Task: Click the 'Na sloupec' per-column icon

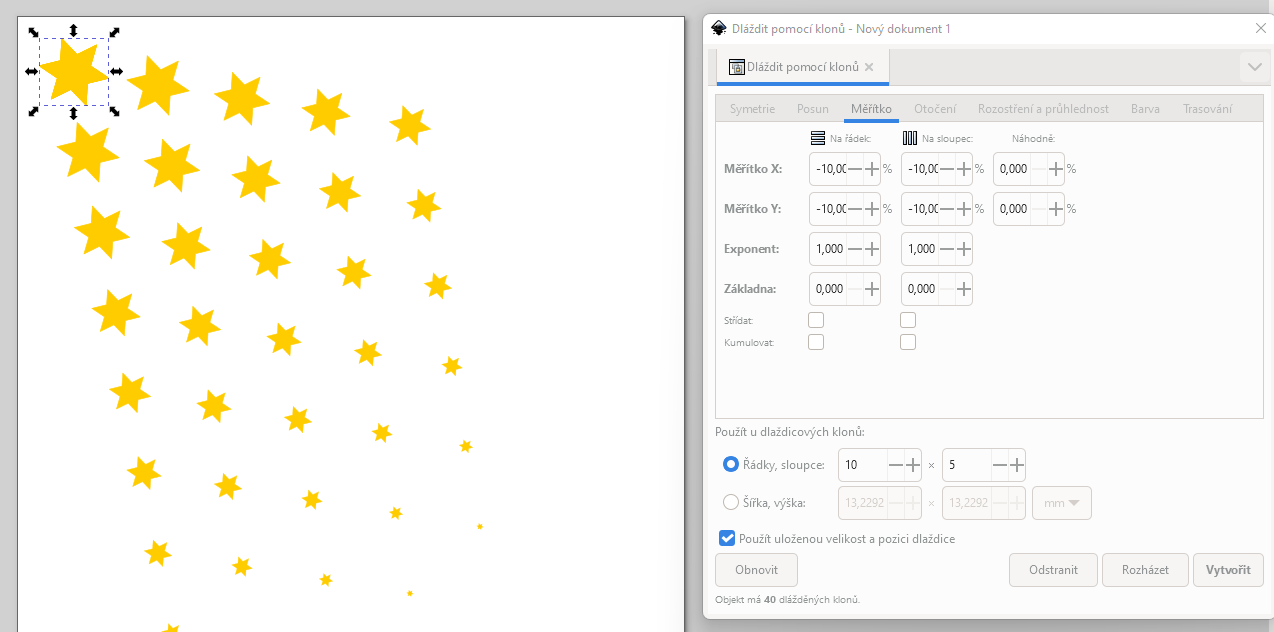Action: click(x=908, y=138)
